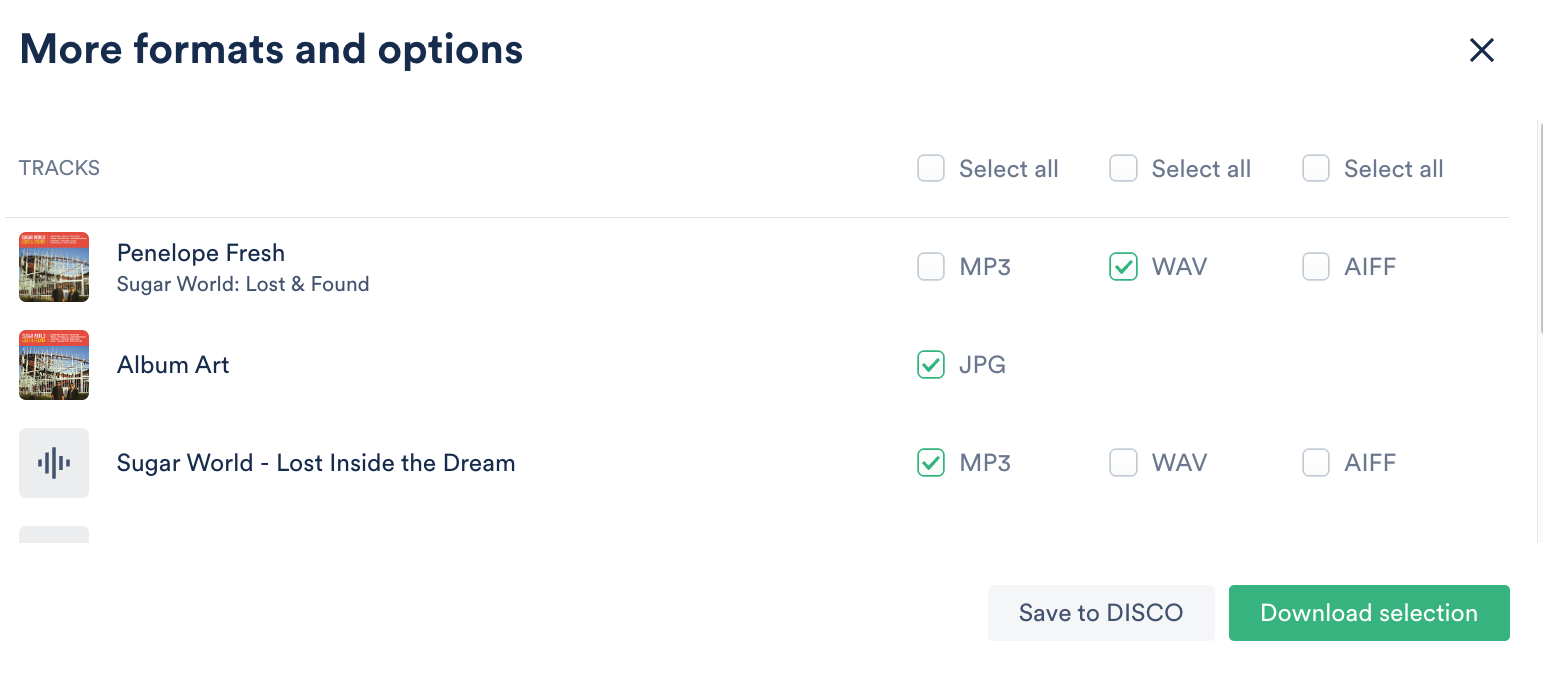
Task: Click Save to DISCO button
Action: click(1100, 613)
